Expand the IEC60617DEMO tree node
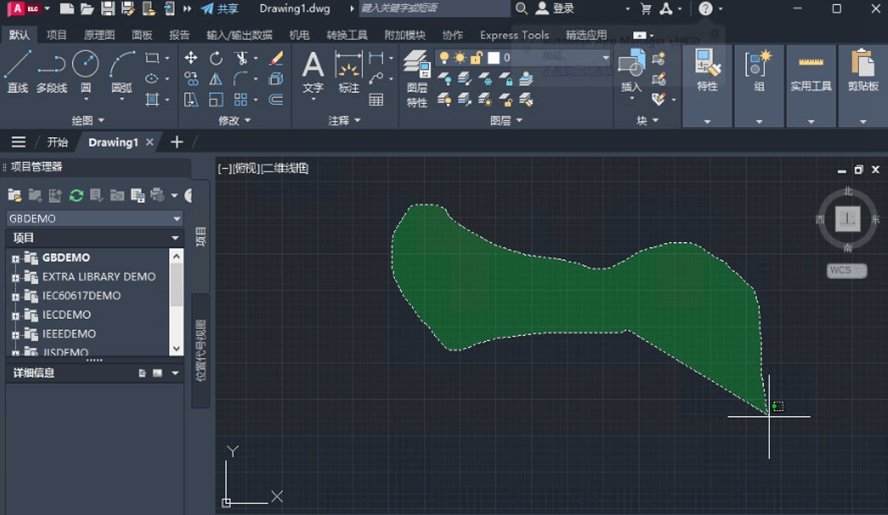 click(15, 296)
